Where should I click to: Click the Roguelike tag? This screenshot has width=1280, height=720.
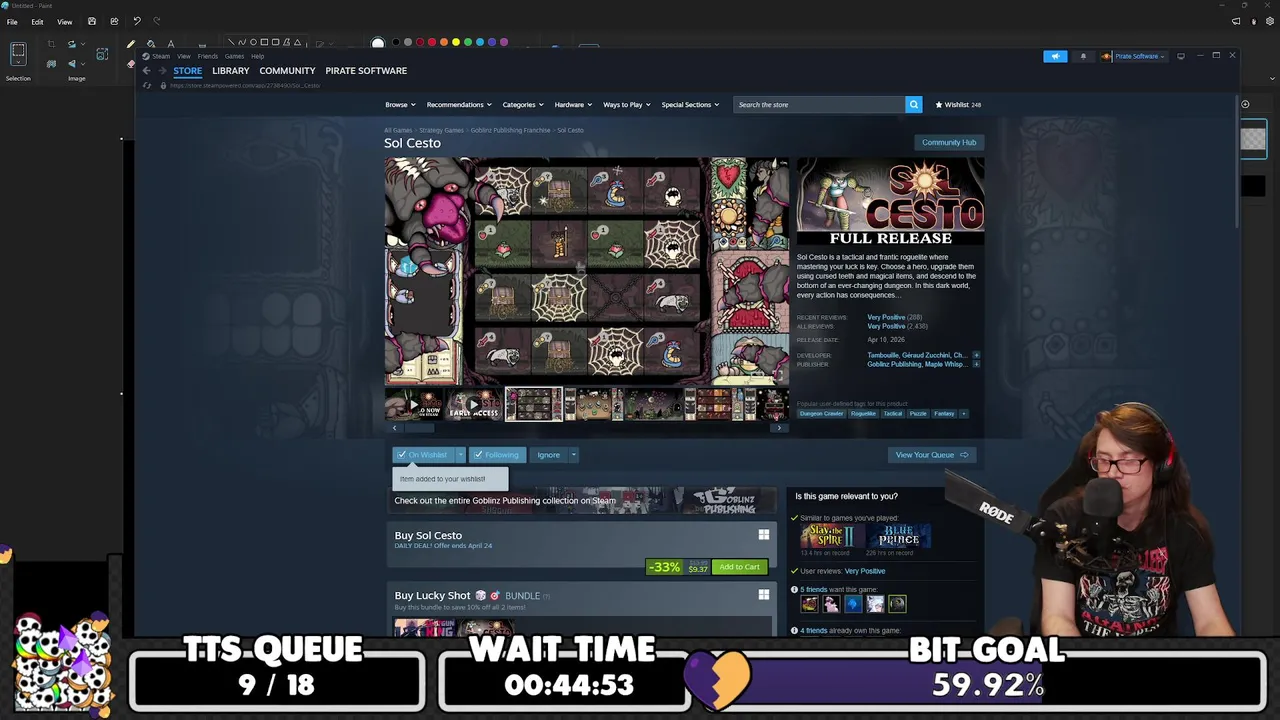click(x=863, y=413)
